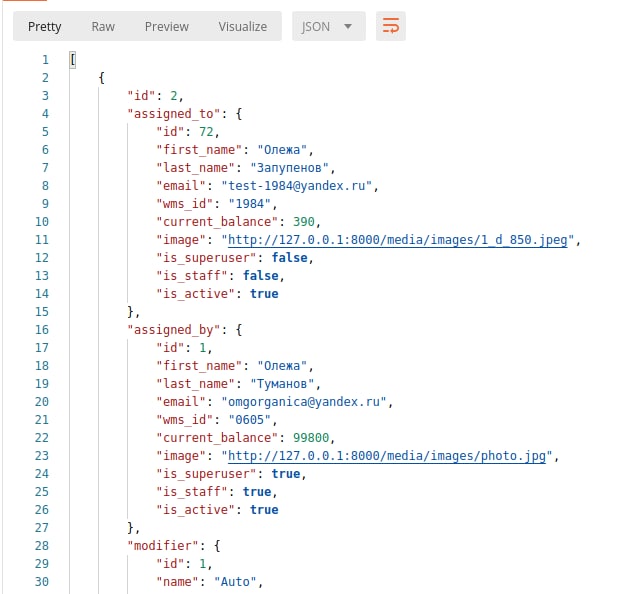Click the wms_id value "0605"
634x594 pixels.
click(249, 420)
